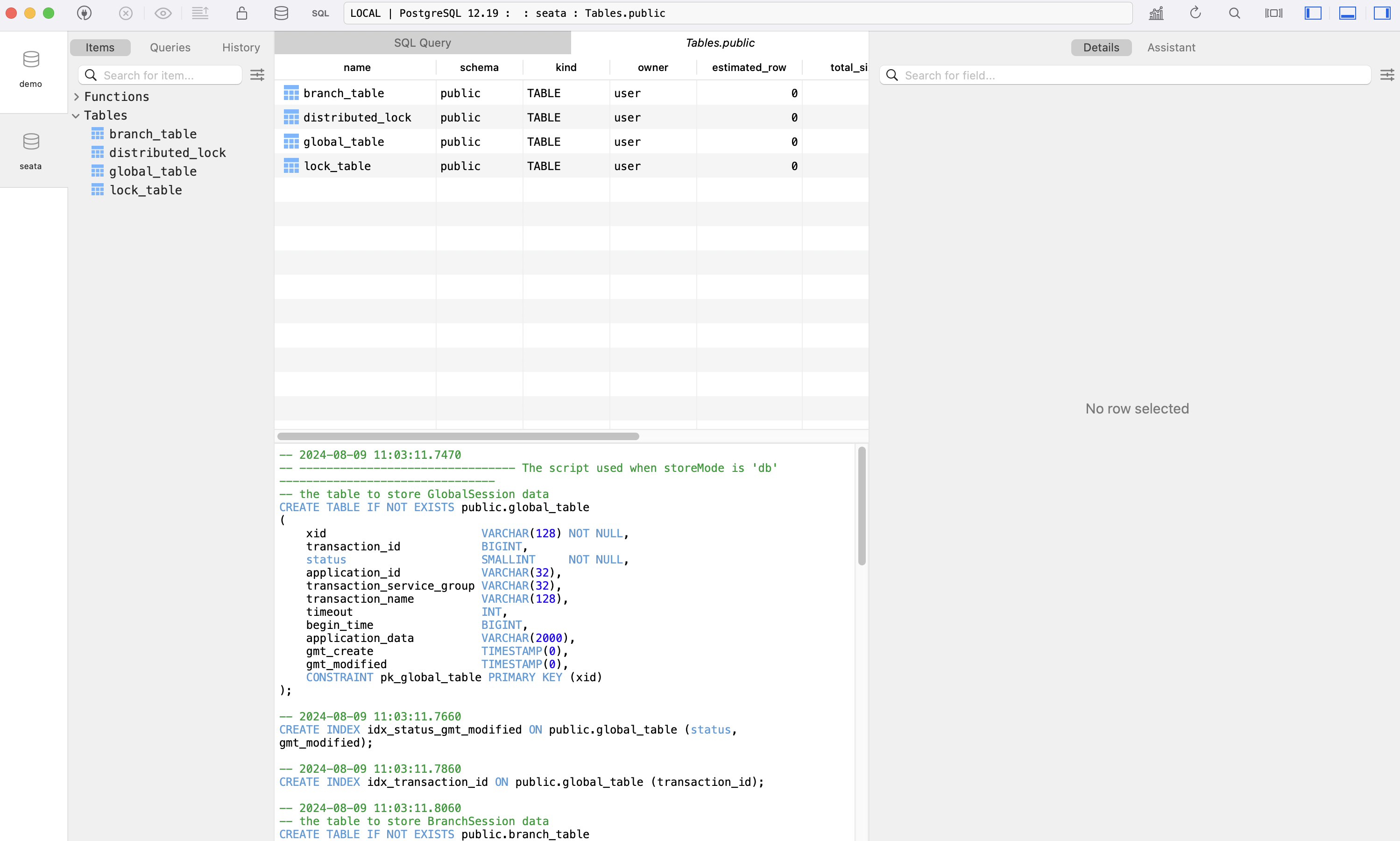Click the cancel circled-x toolbar icon
This screenshot has width=1400, height=841.
pyautogui.click(x=126, y=13)
